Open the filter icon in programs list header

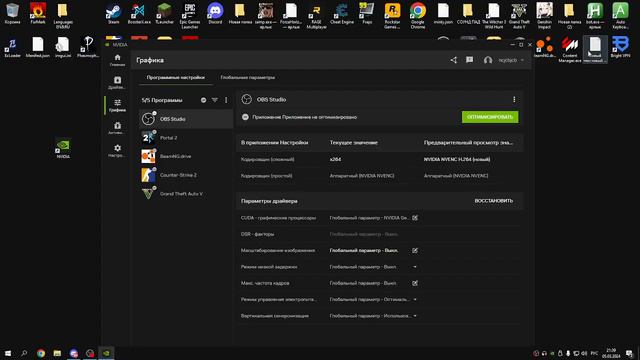[215, 100]
